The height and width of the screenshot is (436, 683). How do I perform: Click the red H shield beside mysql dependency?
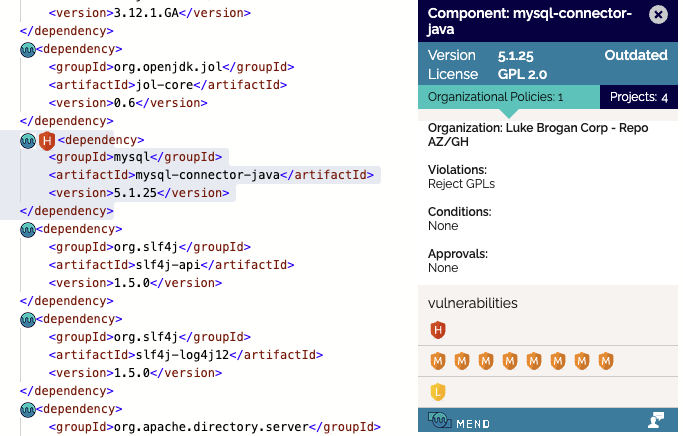pyautogui.click(x=46, y=141)
